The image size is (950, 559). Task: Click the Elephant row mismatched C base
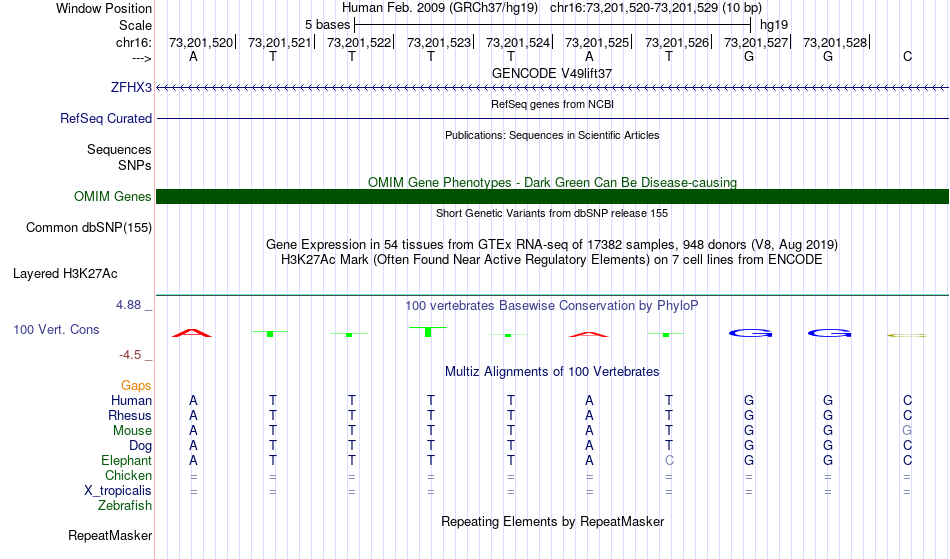click(669, 460)
